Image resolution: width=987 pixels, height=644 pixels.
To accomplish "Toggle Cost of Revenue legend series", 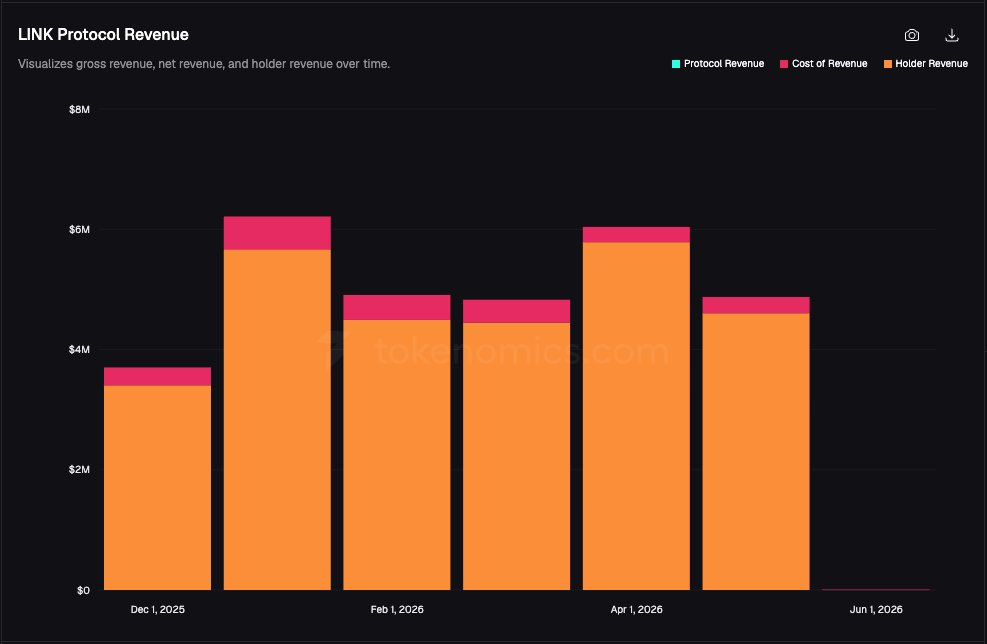I will click(823, 64).
